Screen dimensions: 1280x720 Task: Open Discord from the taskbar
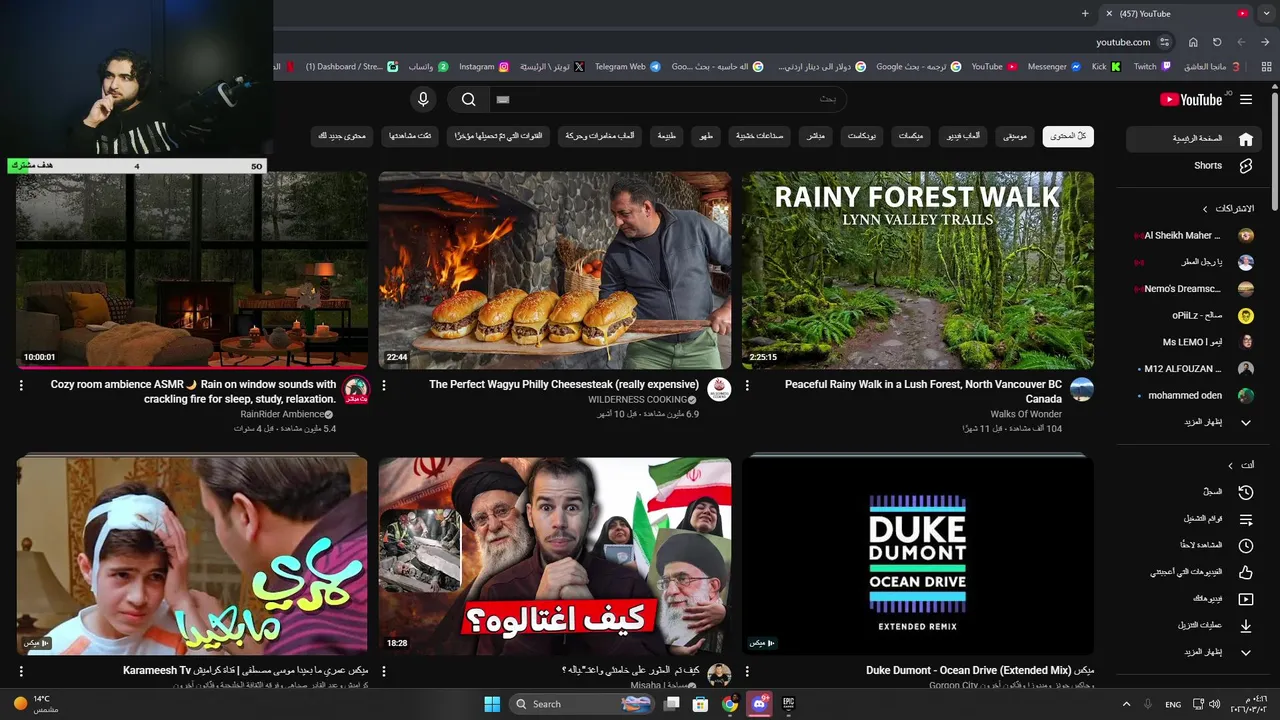759,704
